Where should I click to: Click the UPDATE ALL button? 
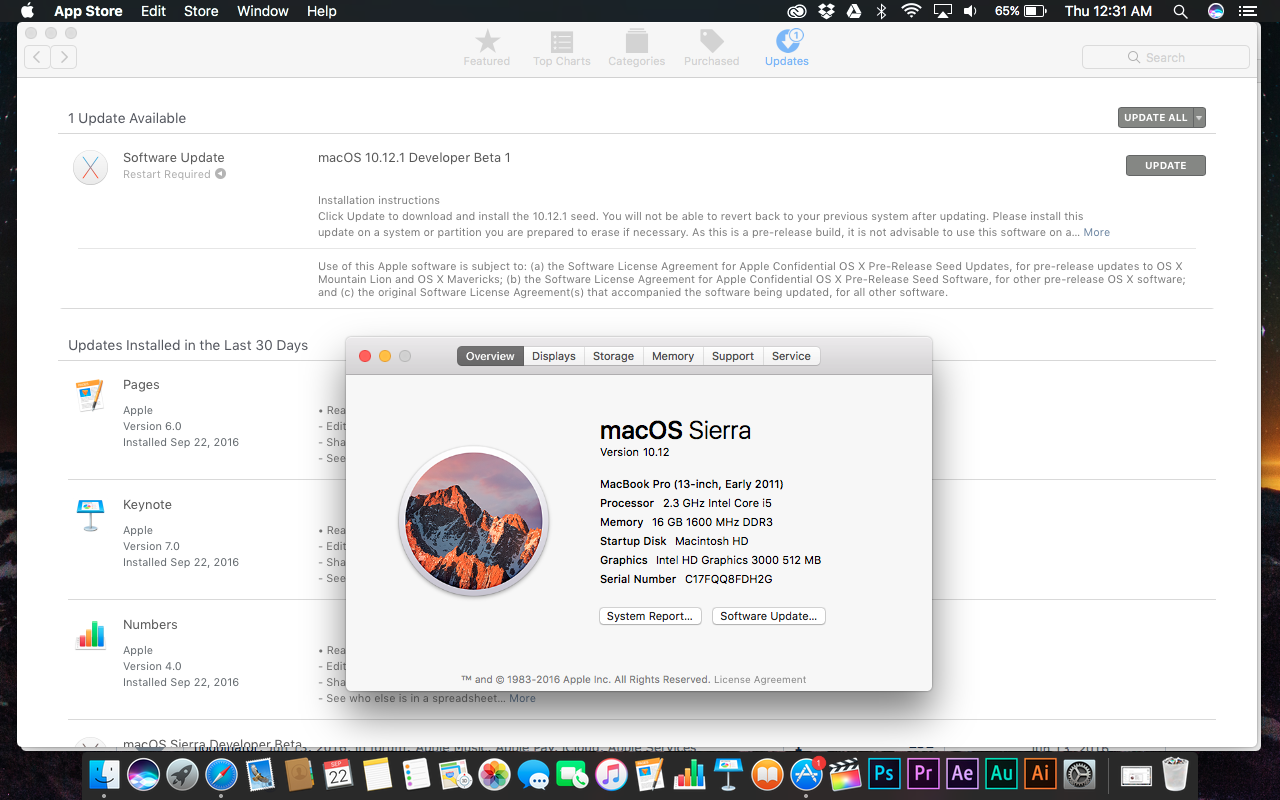pos(1155,118)
